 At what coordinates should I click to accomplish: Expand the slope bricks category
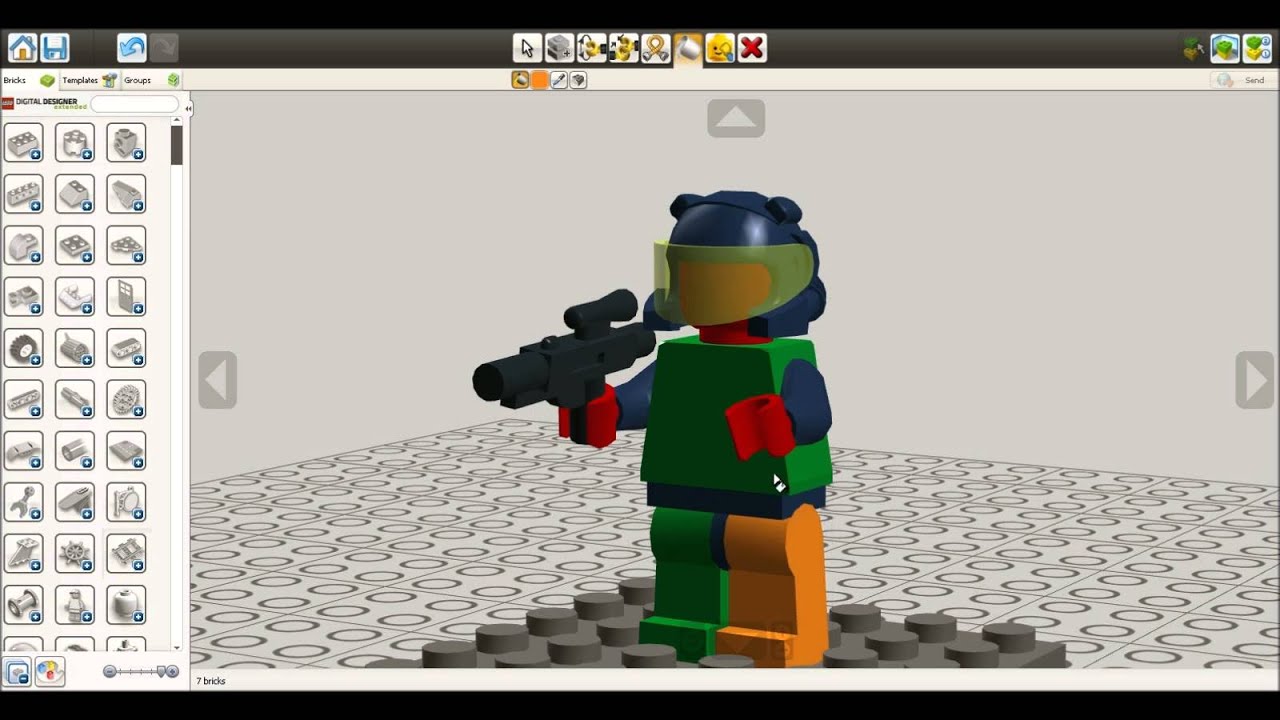click(x=75, y=194)
